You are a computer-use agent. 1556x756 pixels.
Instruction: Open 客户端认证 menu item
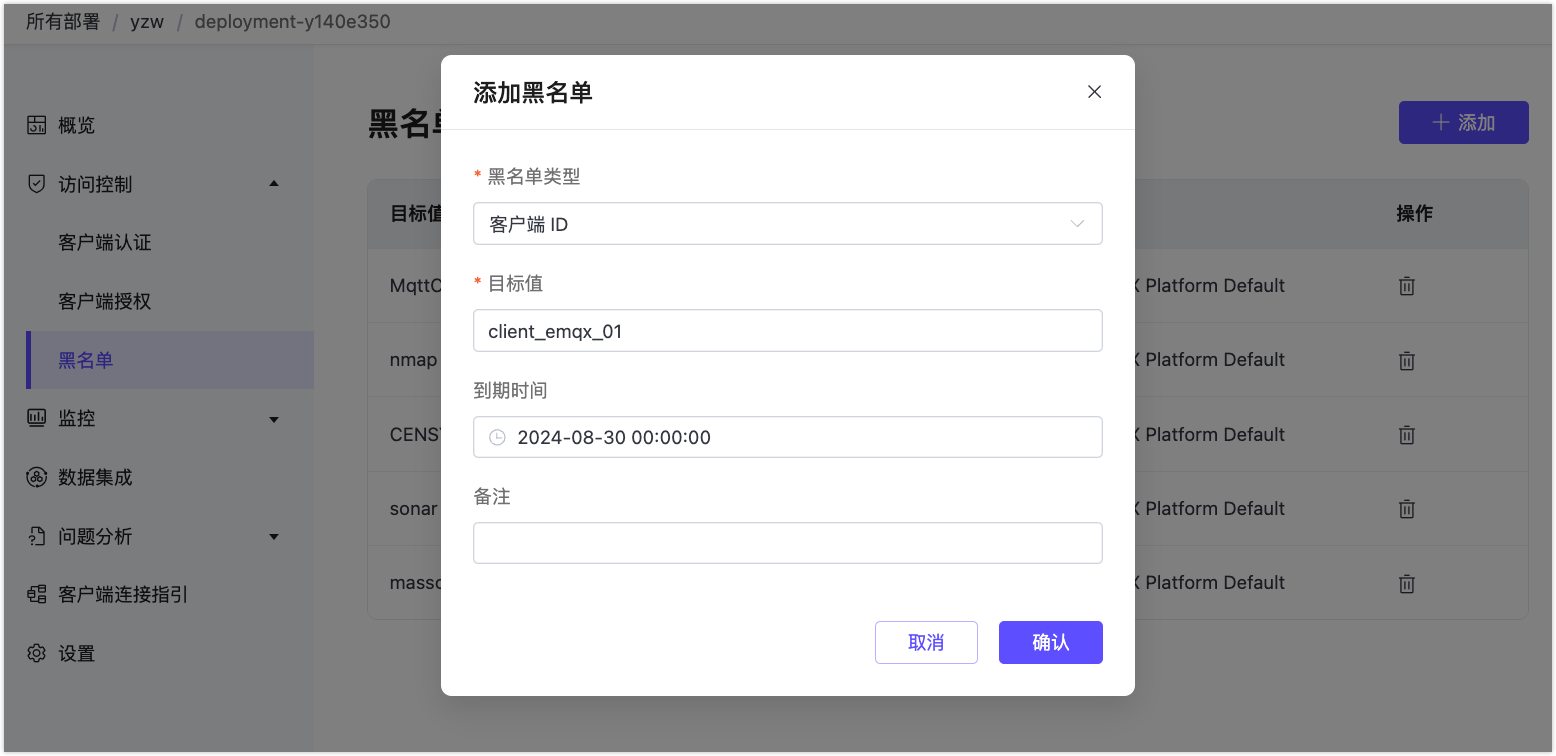pos(105,243)
